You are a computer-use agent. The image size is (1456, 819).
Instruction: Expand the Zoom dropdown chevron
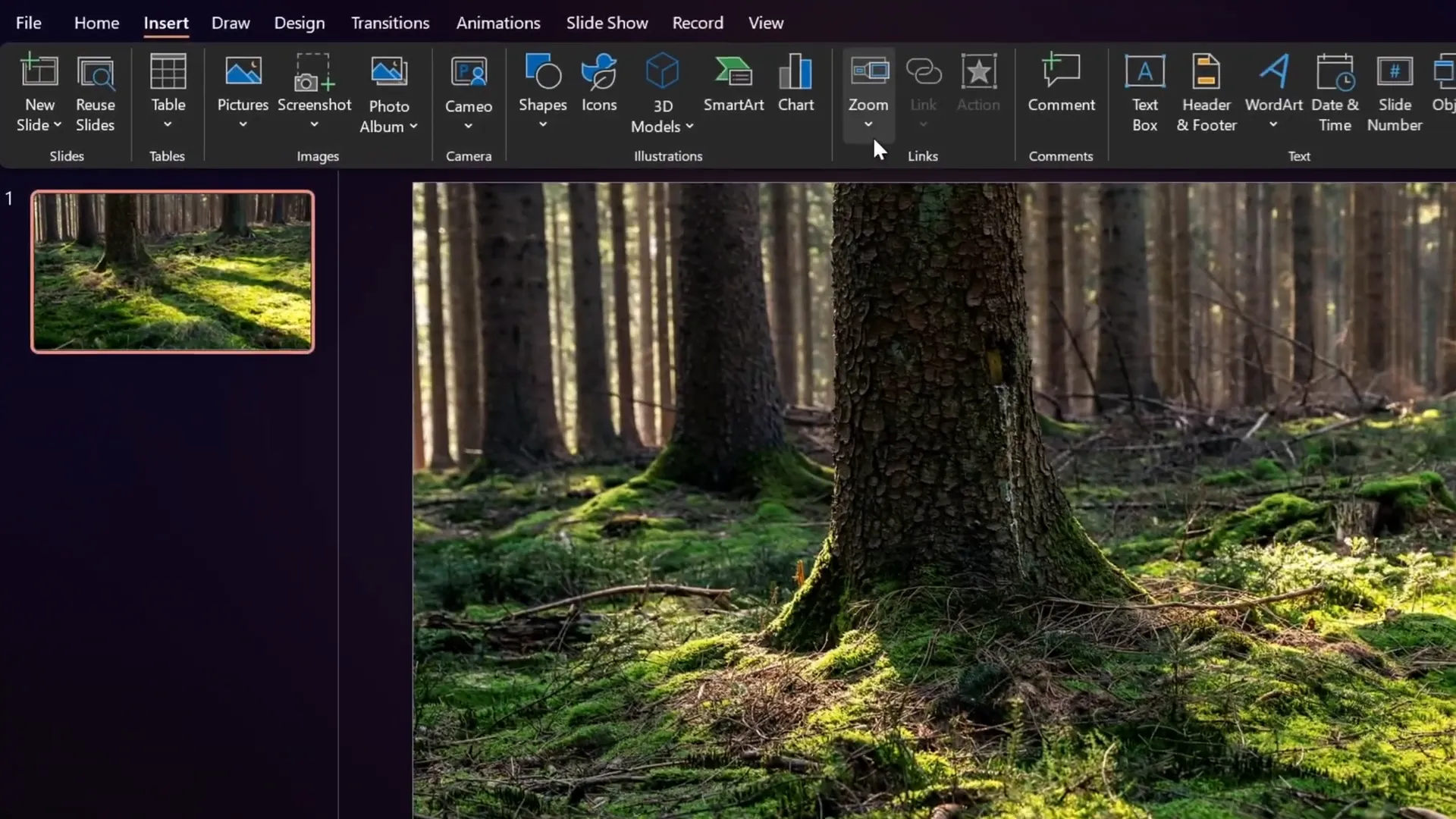point(868,125)
